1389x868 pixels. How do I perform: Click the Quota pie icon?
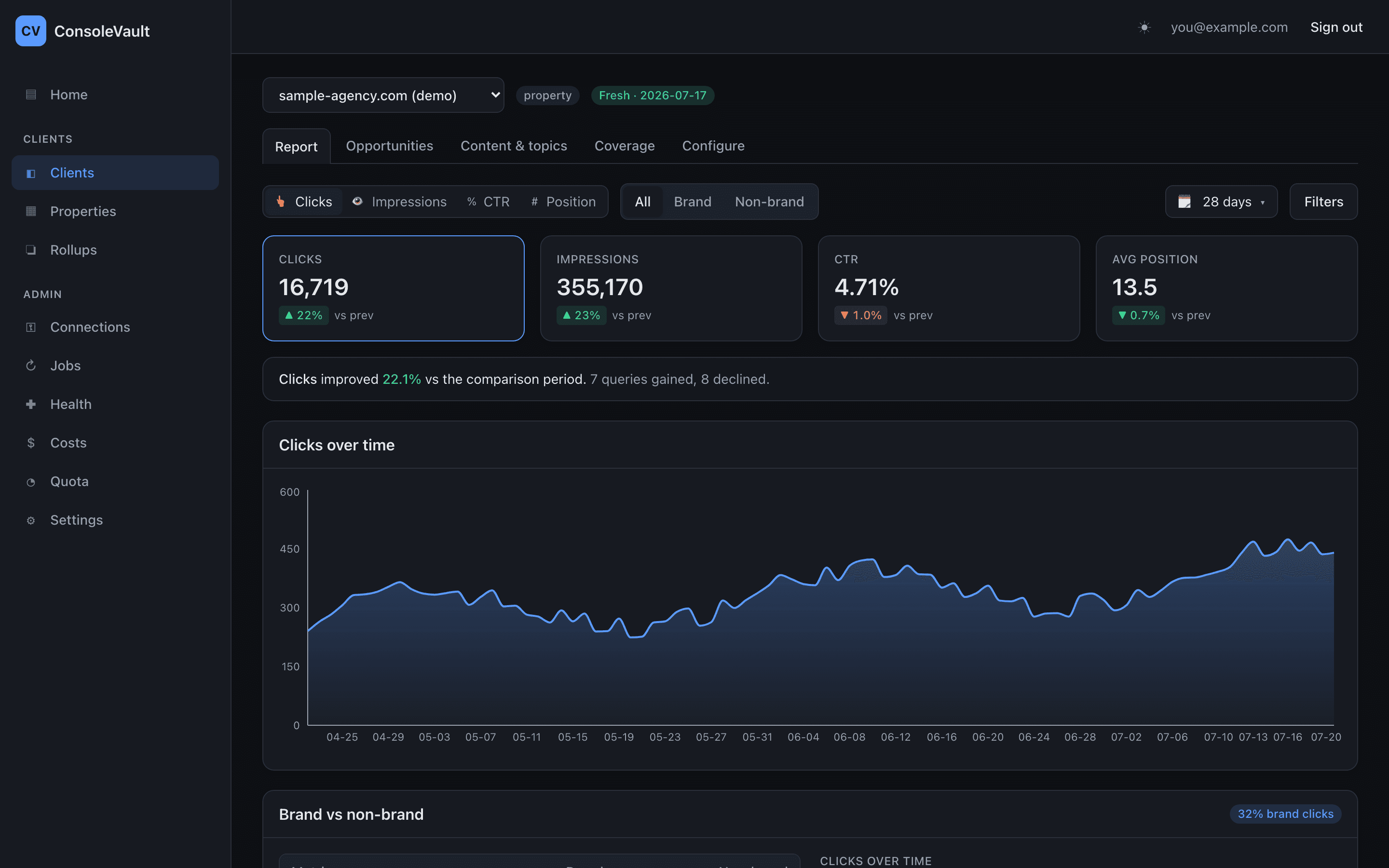coord(31,482)
